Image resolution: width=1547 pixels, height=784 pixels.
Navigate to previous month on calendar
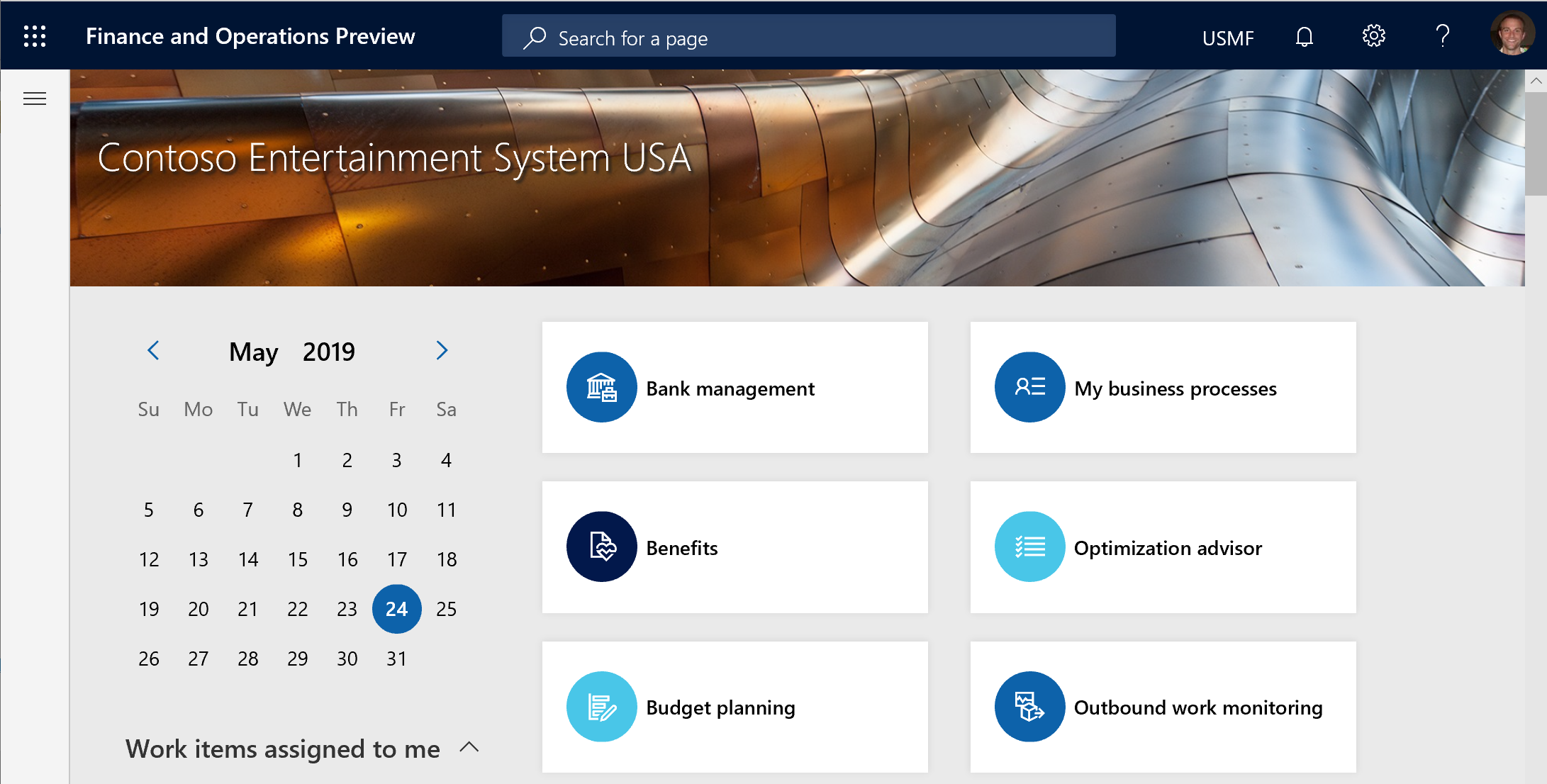click(153, 351)
